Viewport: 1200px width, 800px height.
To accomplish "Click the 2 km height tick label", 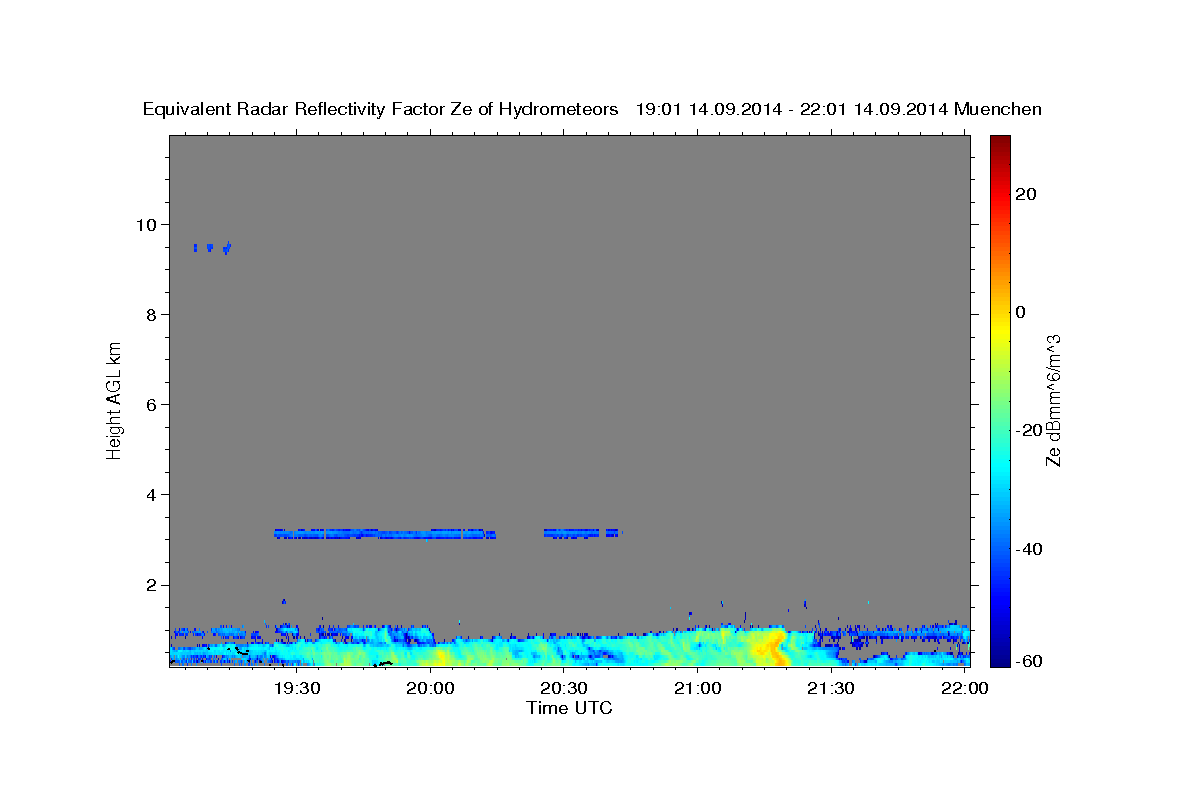I will coord(152,585).
